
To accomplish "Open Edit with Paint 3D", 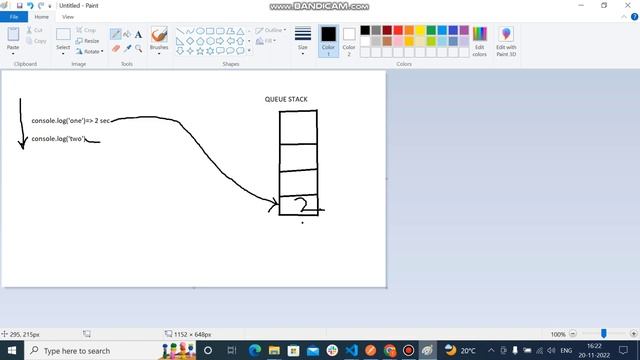I will 506,41.
